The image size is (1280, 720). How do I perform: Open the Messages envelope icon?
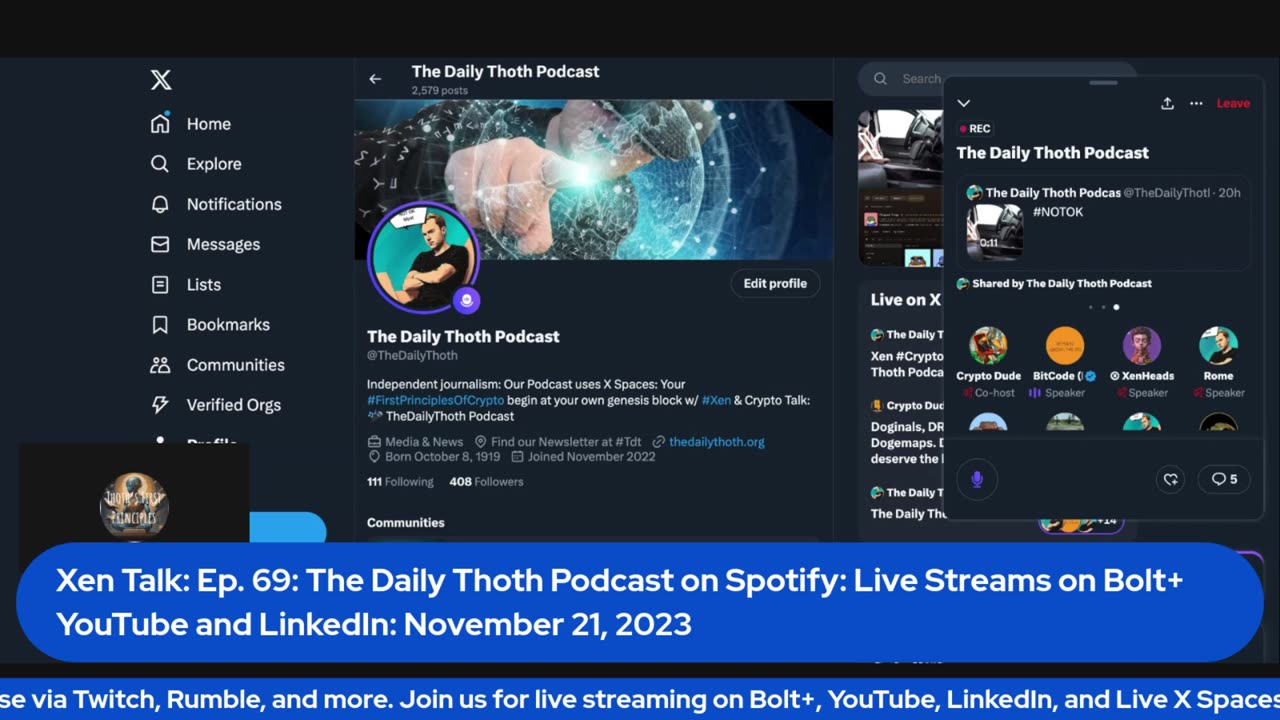click(x=160, y=244)
